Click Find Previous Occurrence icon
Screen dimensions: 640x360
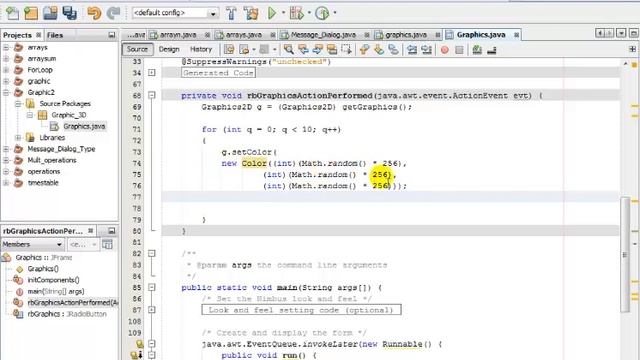coord(303,50)
